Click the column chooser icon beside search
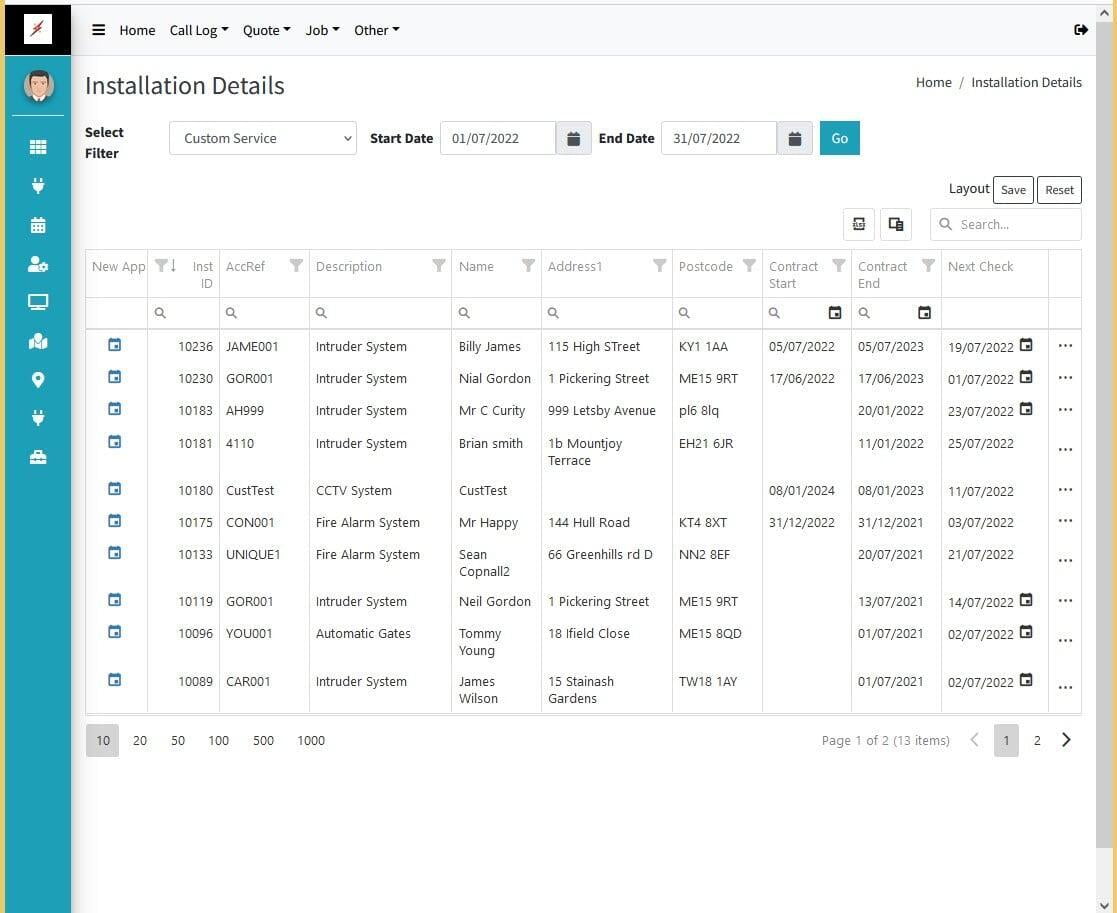 (x=896, y=224)
